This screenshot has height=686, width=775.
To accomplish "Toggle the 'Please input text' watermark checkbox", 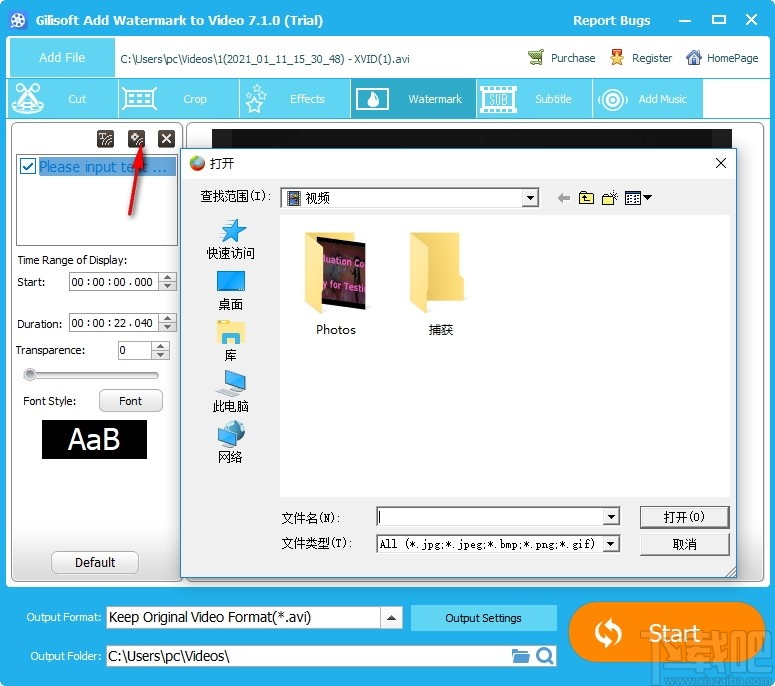I will click(28, 167).
